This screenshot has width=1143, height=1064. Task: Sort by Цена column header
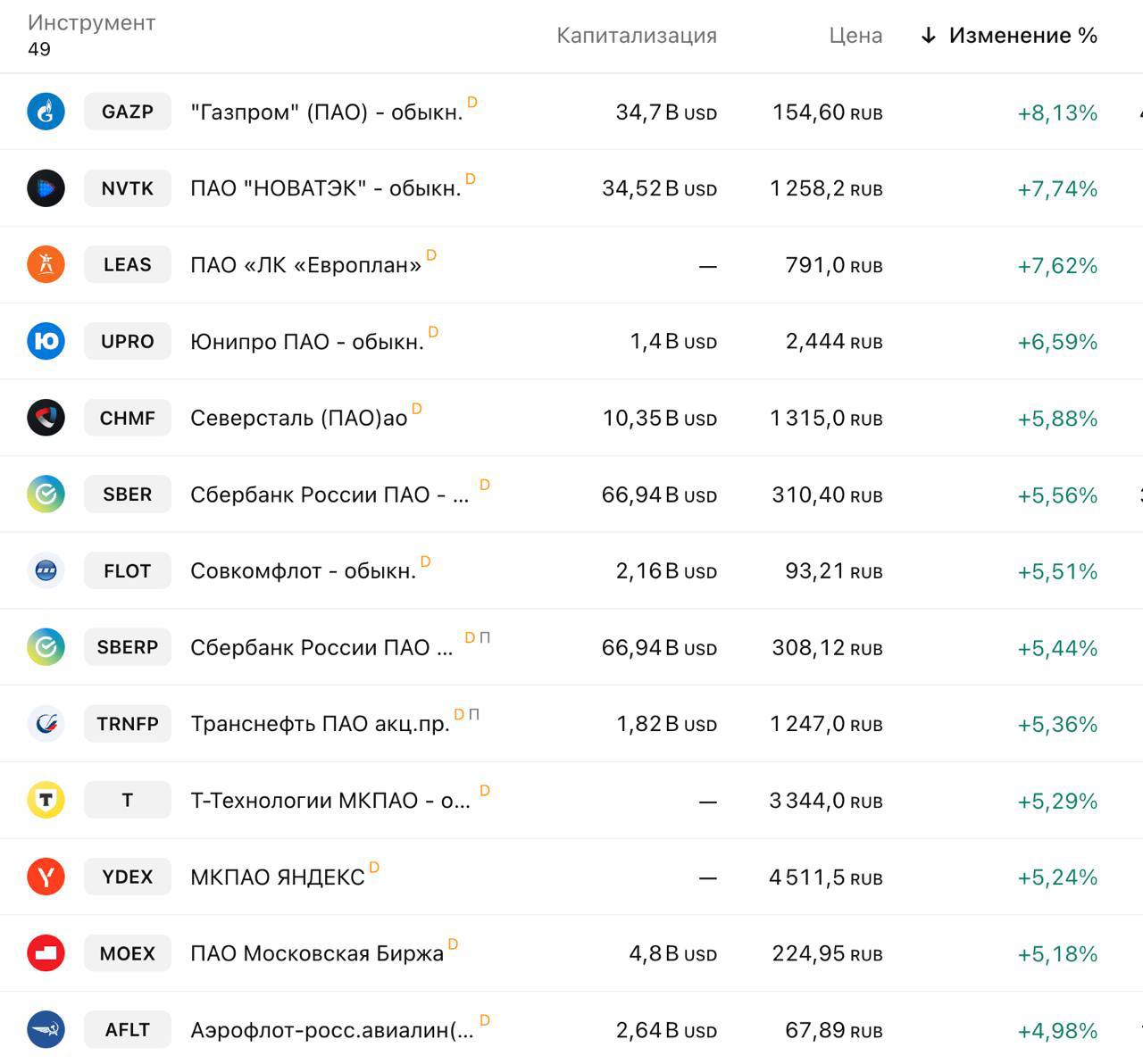point(855,36)
